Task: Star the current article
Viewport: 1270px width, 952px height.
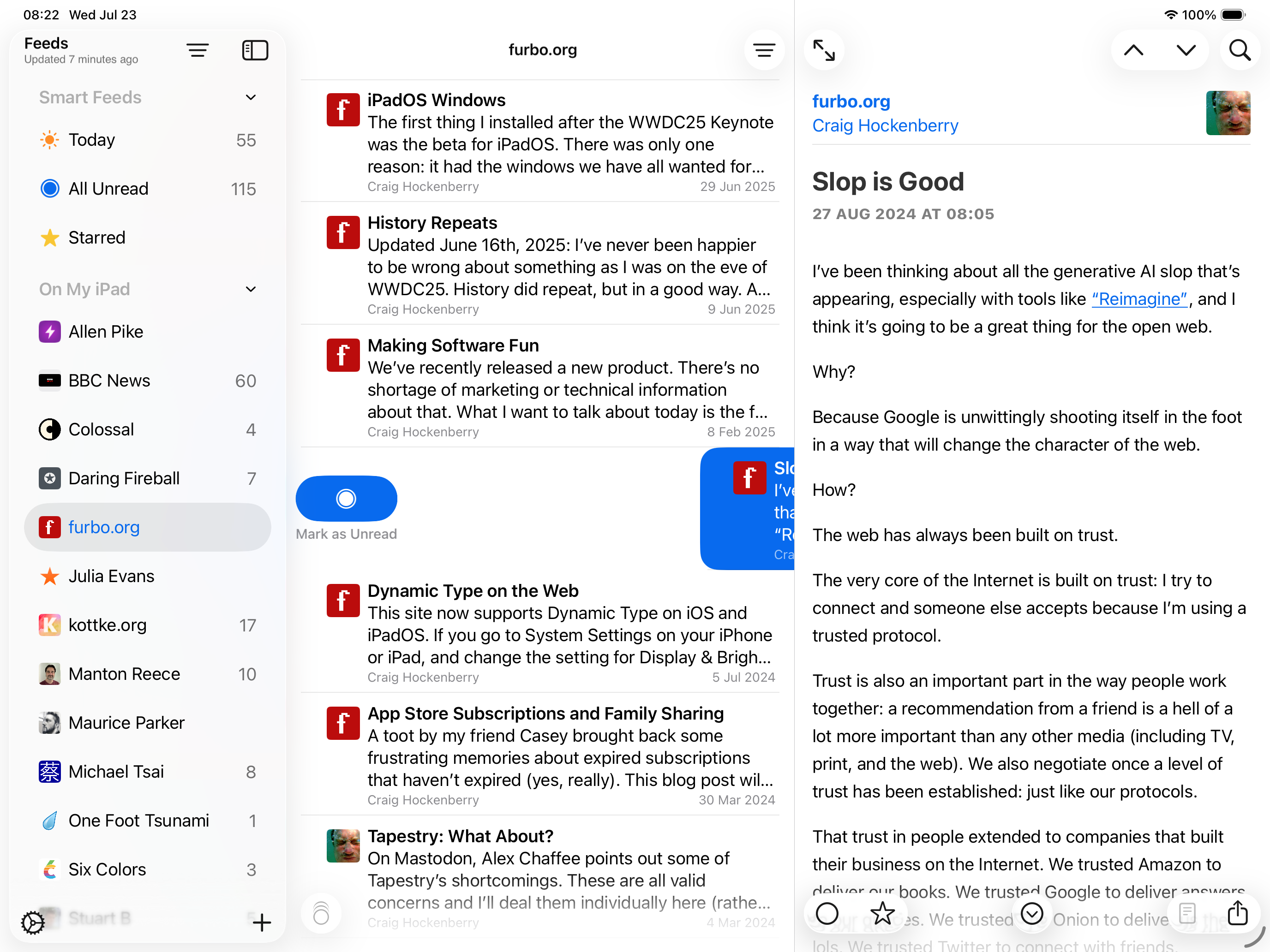Action: point(882,913)
